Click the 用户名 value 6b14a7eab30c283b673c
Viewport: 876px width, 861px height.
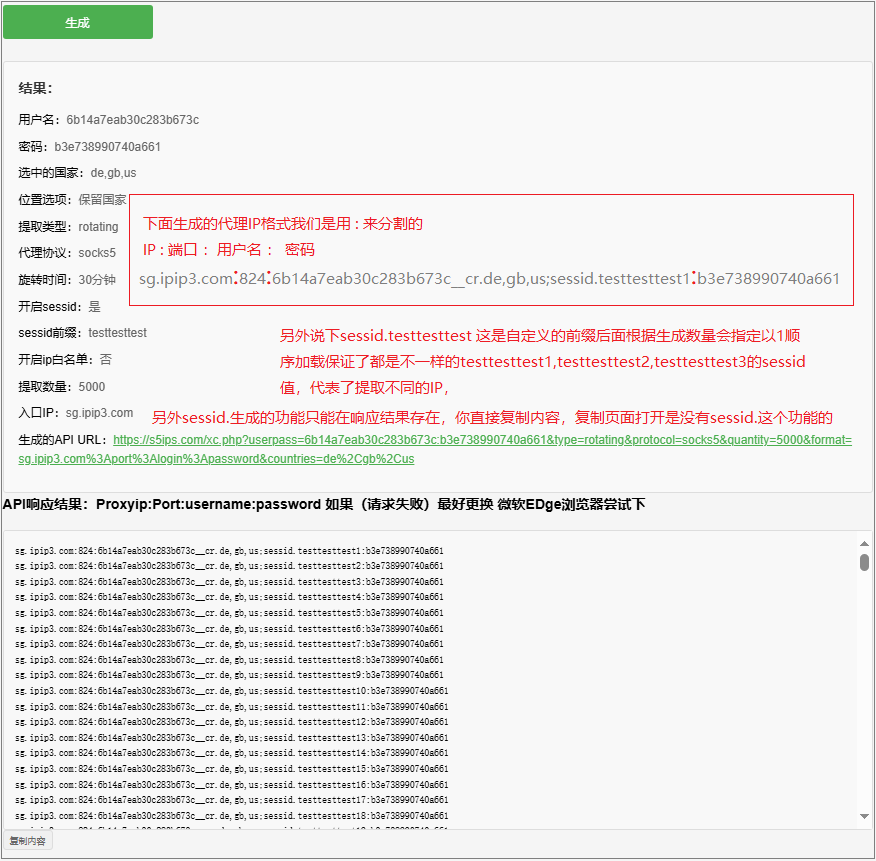132,120
